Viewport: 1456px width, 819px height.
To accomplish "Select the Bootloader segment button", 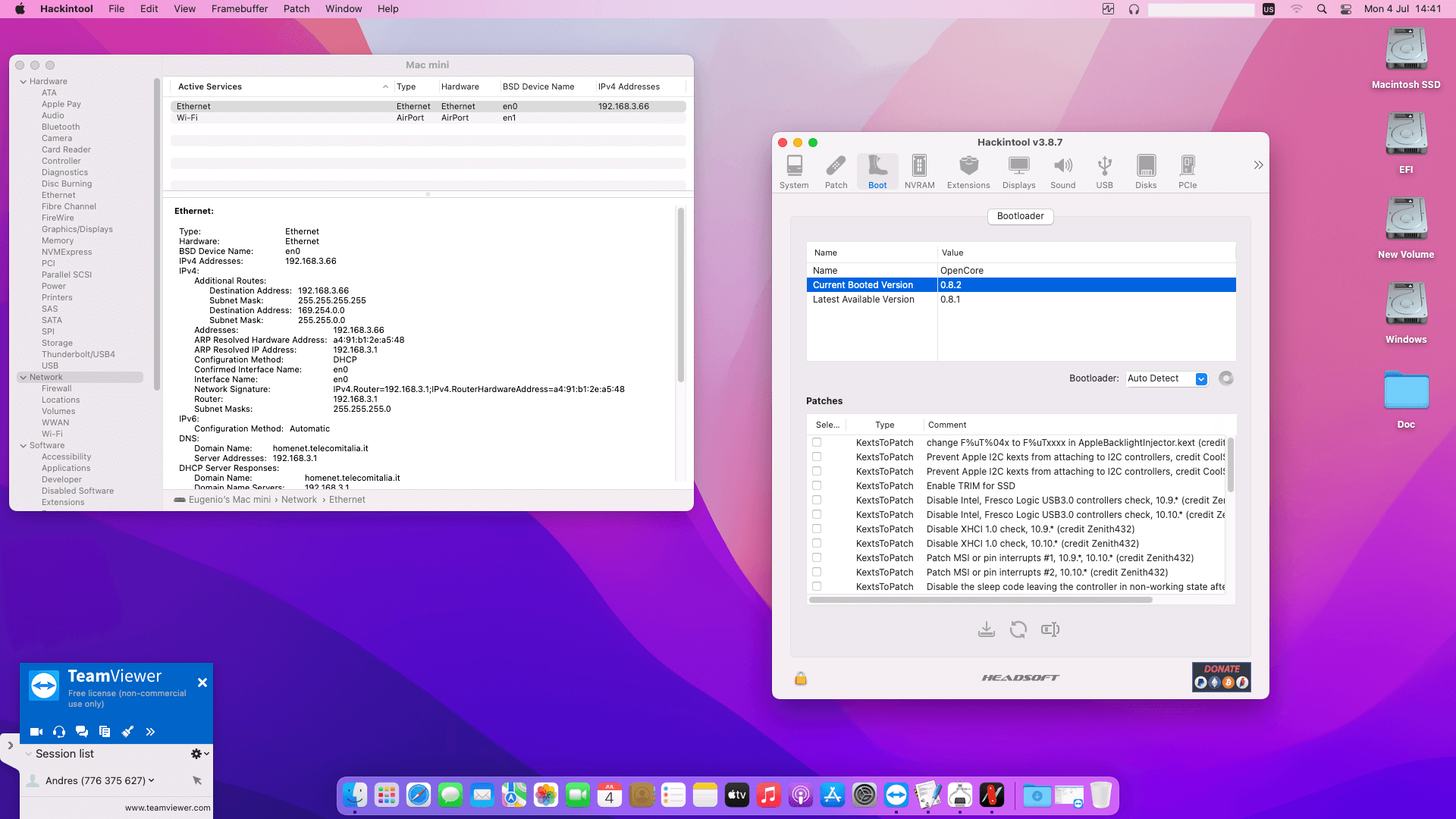I will point(1021,216).
